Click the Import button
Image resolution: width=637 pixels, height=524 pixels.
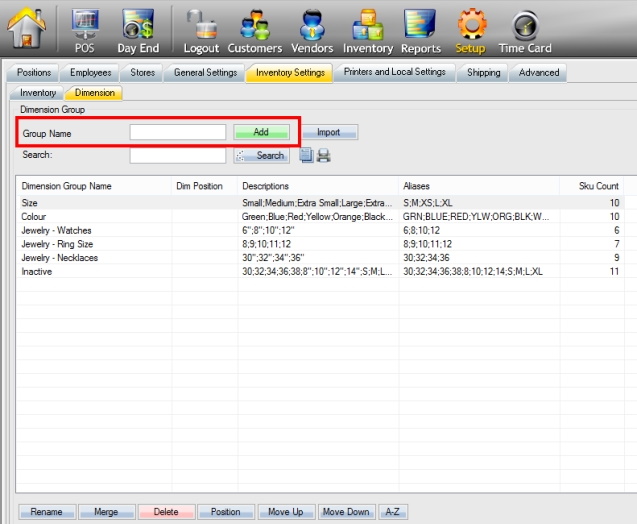point(328,132)
